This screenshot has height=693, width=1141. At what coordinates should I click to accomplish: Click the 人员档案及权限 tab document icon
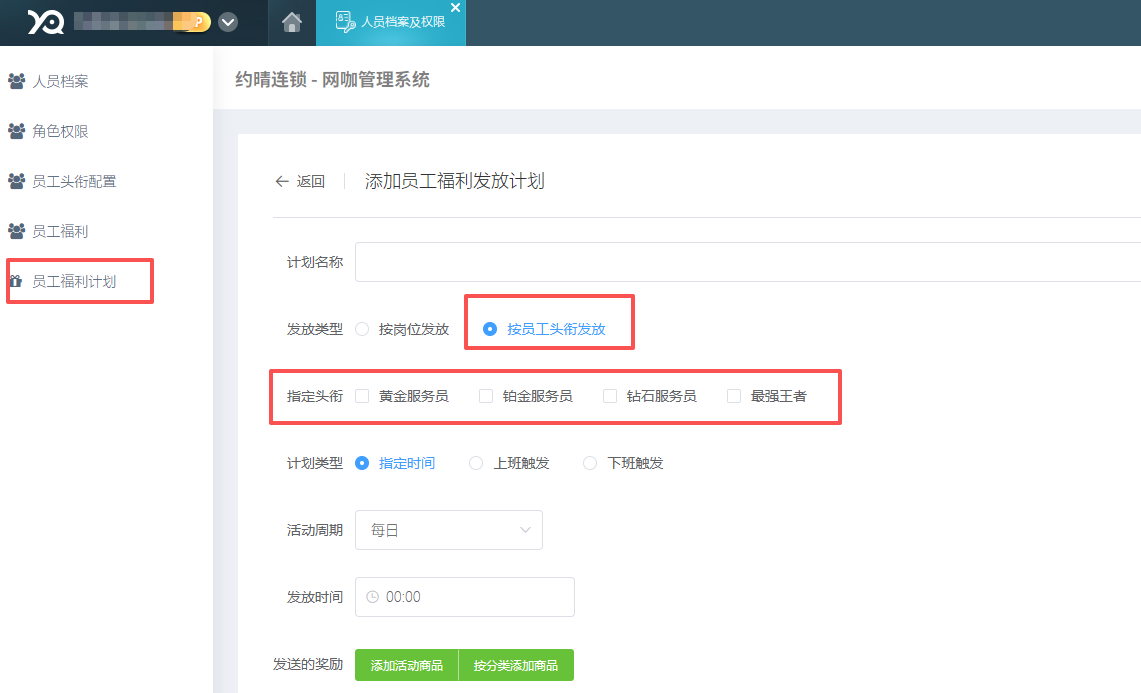pos(345,22)
